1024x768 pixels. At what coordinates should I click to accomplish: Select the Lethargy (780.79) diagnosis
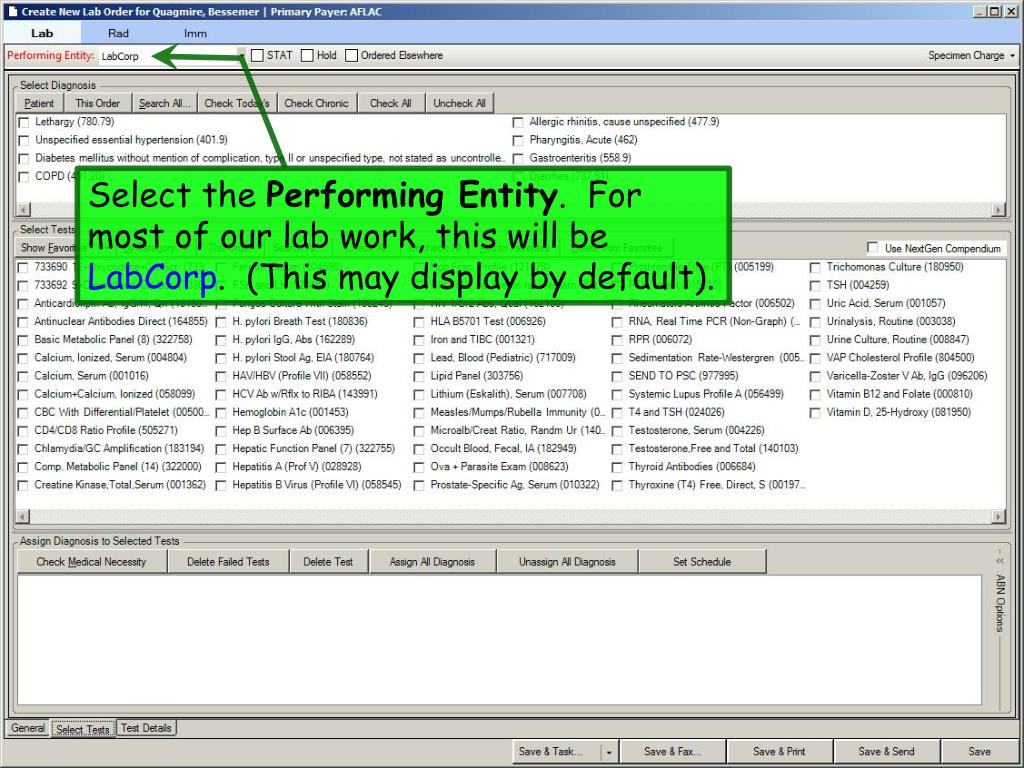(24, 122)
